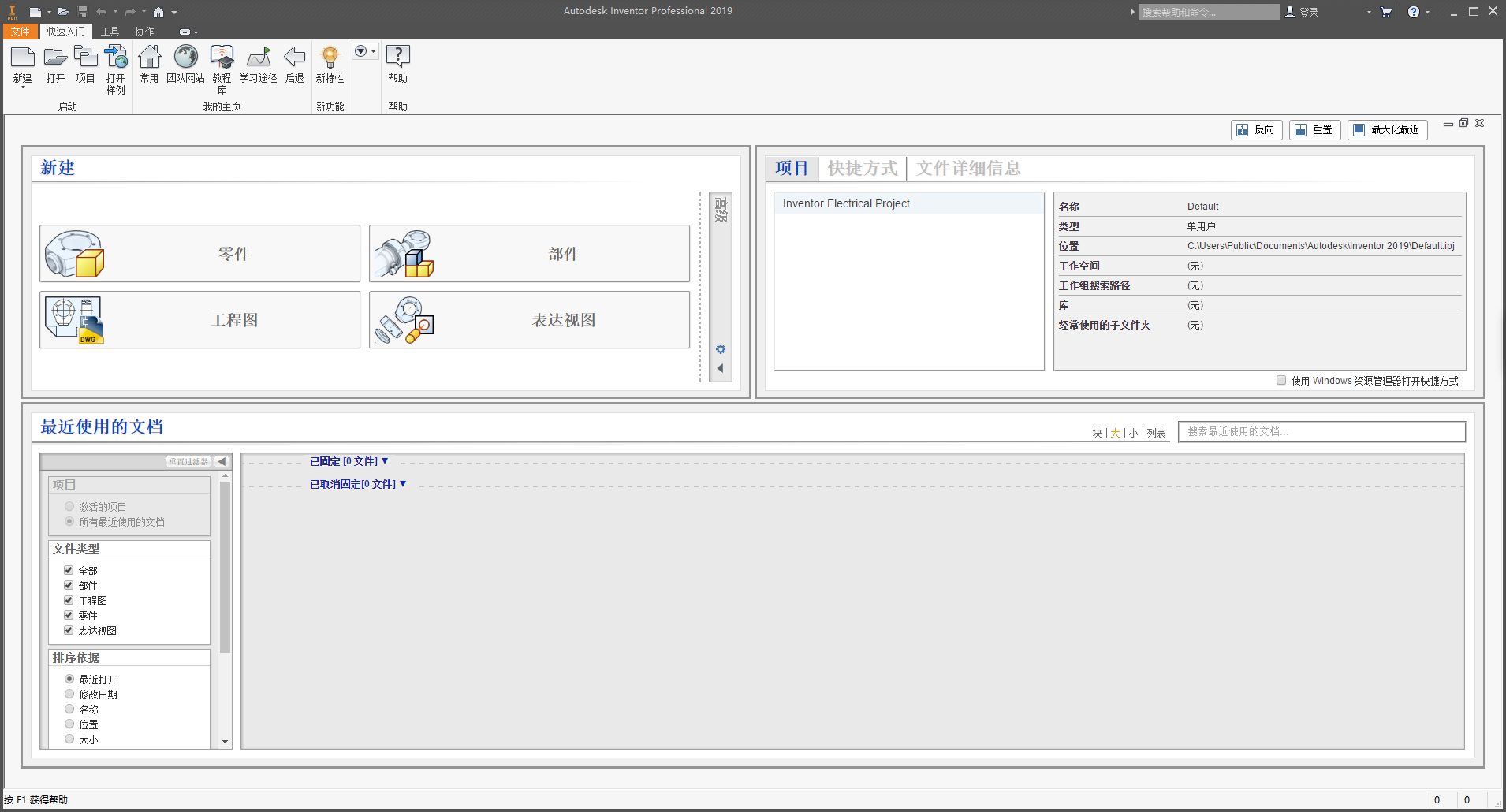Viewport: 1506px width, 812px height.
Task: Click the 登录 (Sign In) user icon
Action: [1290, 12]
